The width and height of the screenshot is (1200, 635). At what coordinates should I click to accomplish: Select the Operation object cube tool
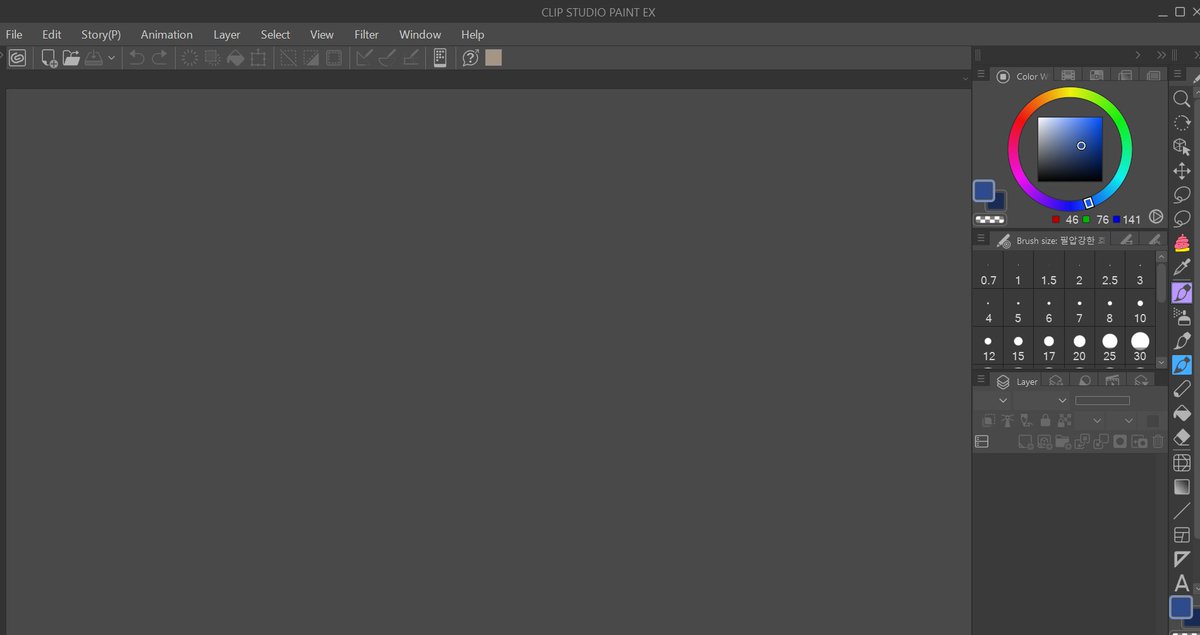(x=1181, y=146)
